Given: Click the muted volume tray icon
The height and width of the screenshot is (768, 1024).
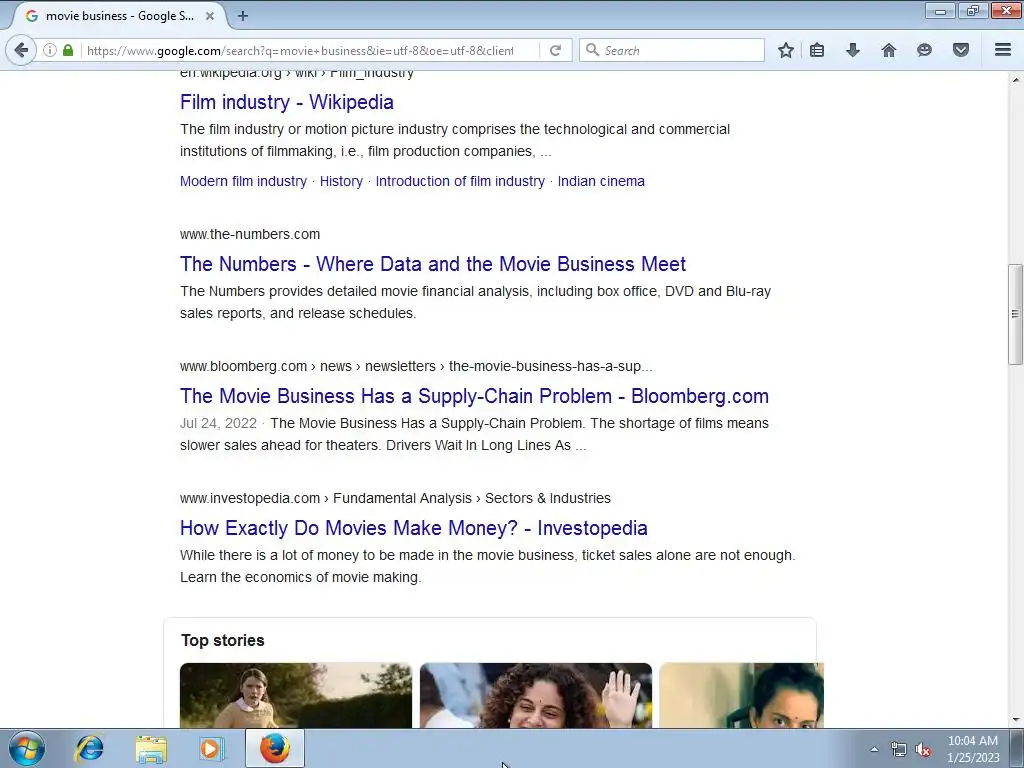Looking at the screenshot, I should [923, 750].
